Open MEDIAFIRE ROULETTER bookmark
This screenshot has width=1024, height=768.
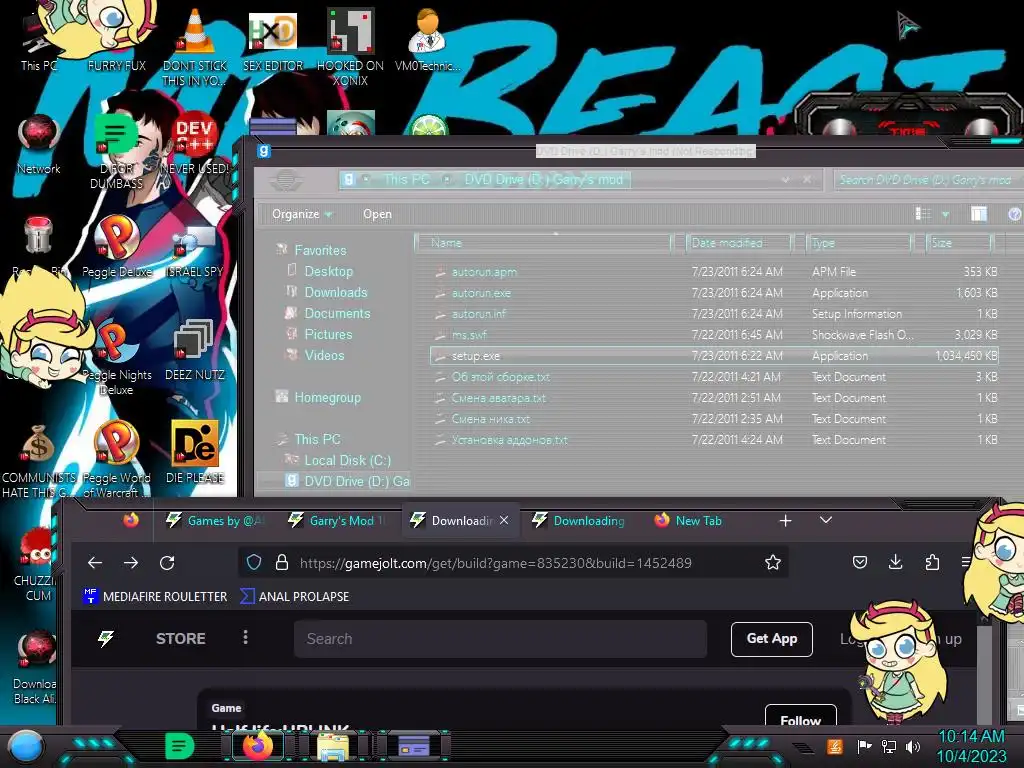tap(155, 596)
